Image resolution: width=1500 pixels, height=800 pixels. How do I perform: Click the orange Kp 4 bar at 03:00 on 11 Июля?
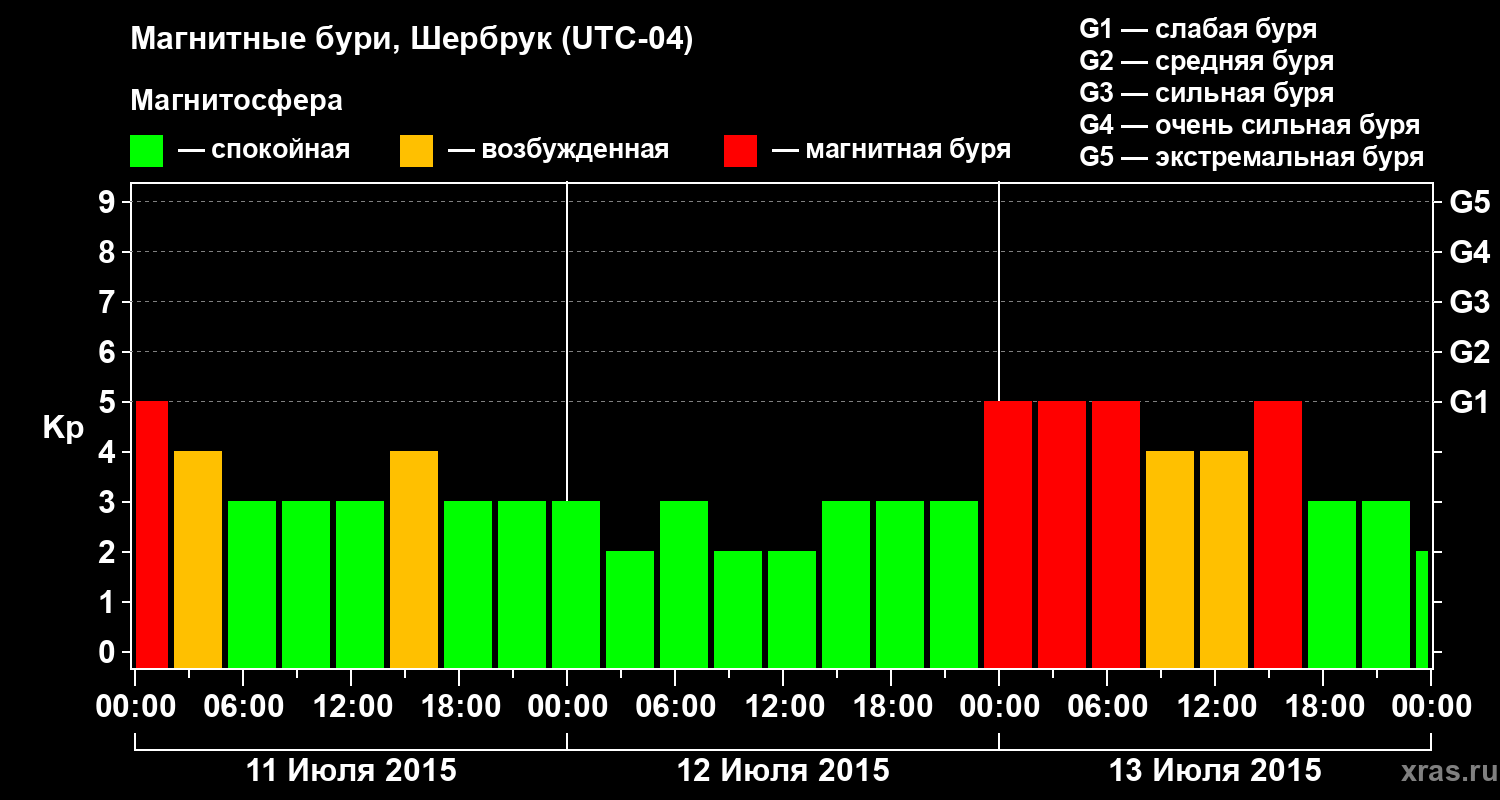tap(198, 559)
